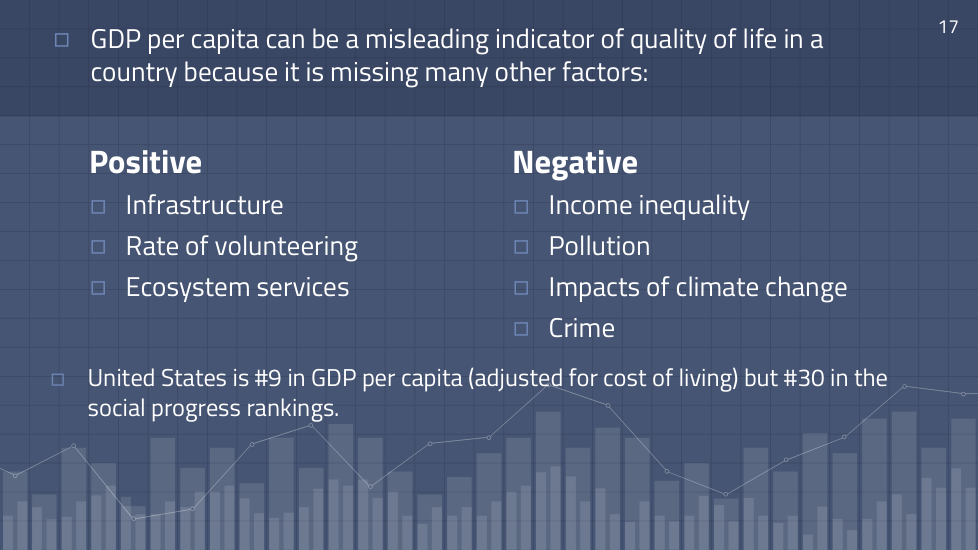Click the square bullet beside Crime
The height and width of the screenshot is (550, 978).
pyautogui.click(x=521, y=329)
